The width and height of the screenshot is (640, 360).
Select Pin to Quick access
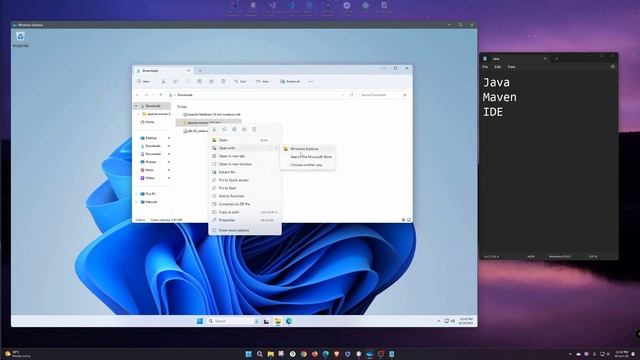point(245,180)
